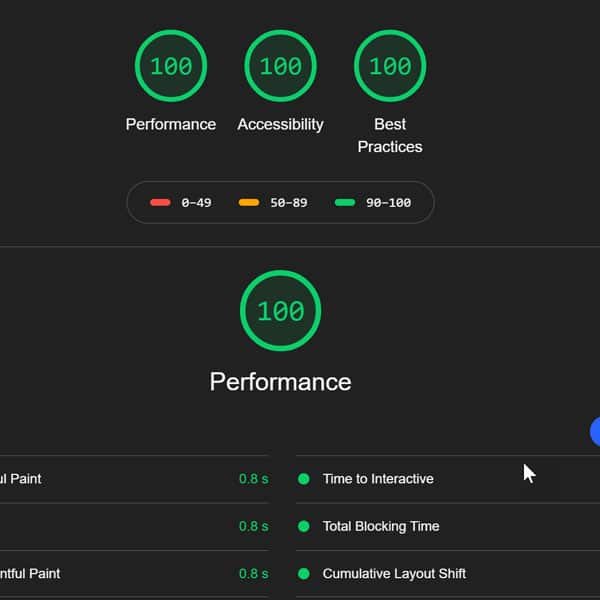Screen dimensions: 600x600
Task: Click the green 90-100 legend swatch
Action: pos(345,203)
